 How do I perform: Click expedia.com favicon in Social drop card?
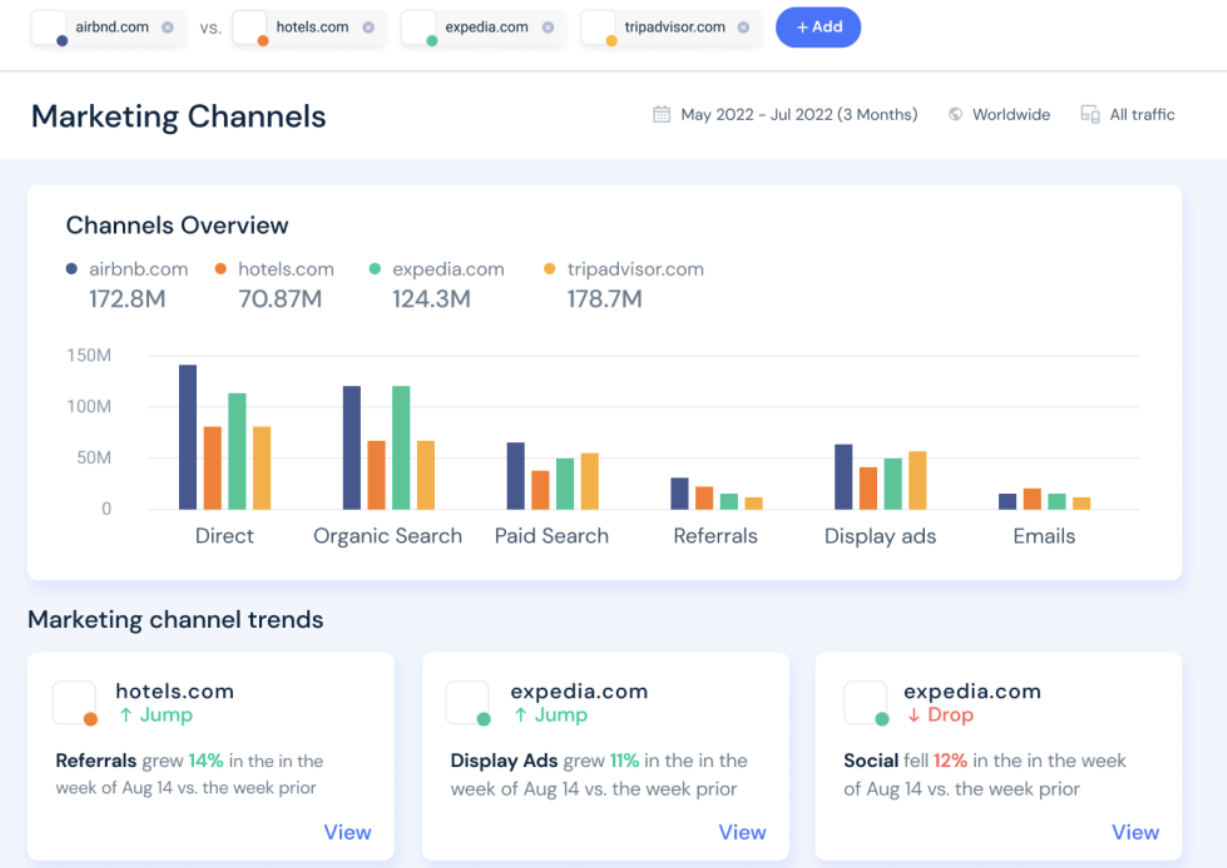[866, 703]
